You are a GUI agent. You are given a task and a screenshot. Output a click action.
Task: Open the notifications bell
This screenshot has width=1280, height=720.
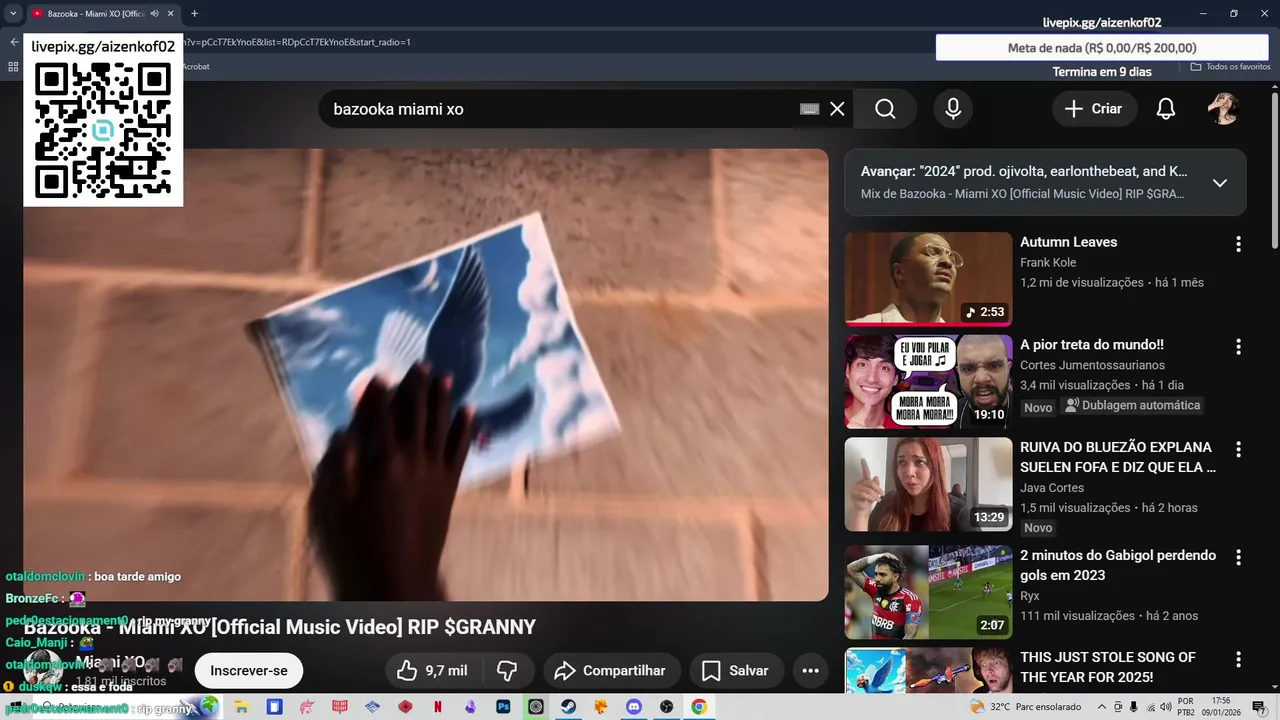(1166, 109)
